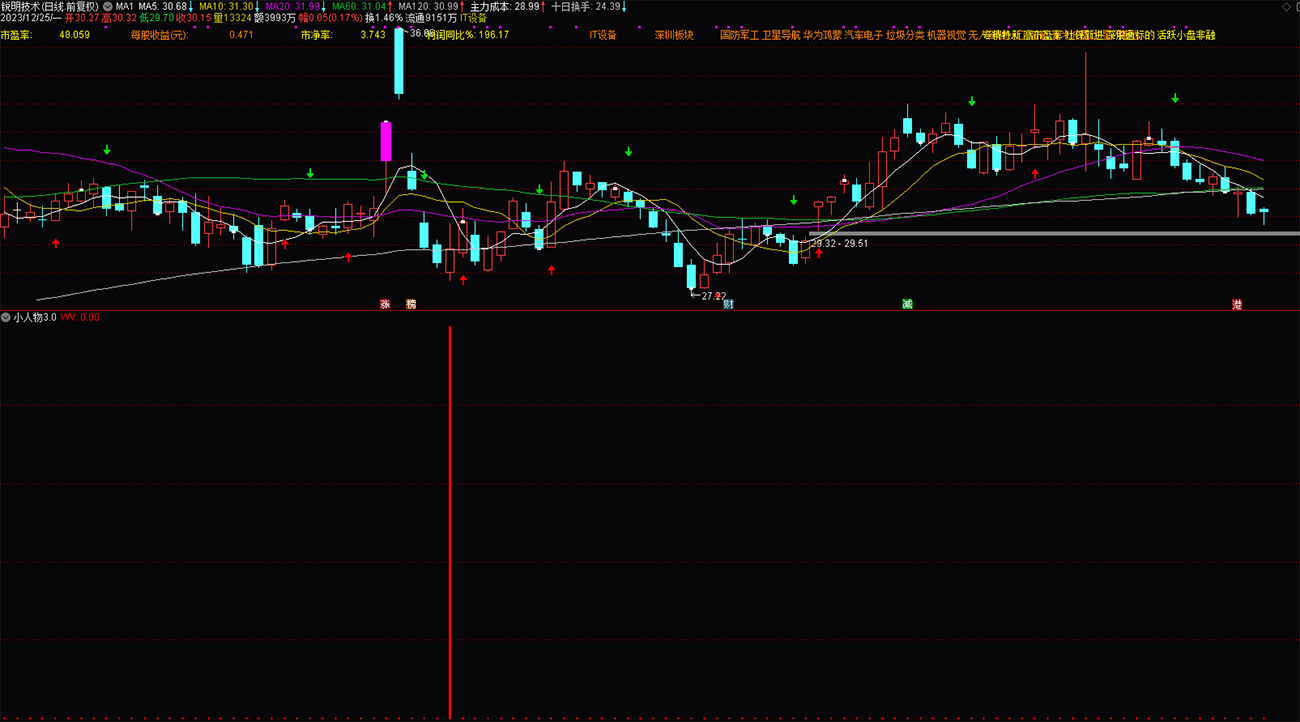
Task: Click the 港 marker icon at the bottom right
Action: tap(1237, 303)
